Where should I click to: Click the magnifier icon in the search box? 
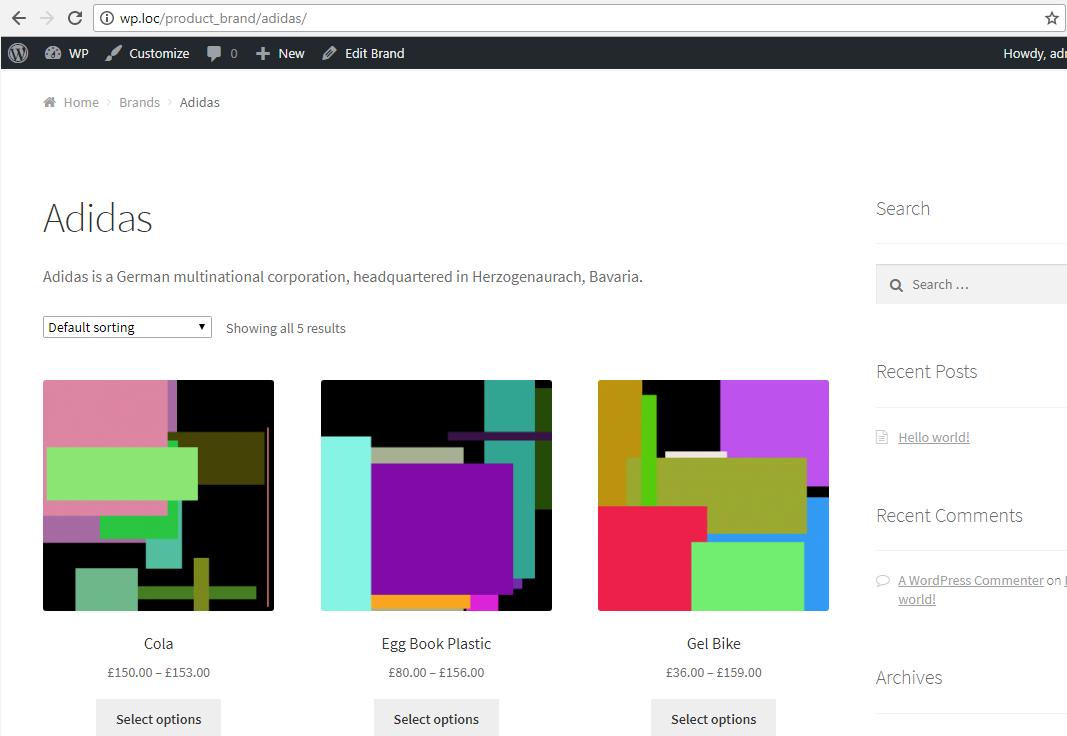click(896, 286)
